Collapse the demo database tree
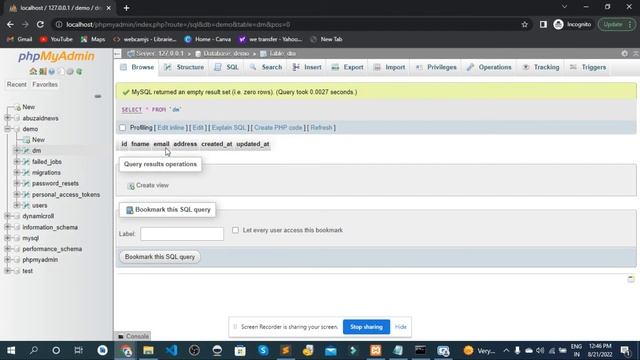The width and height of the screenshot is (640, 360). (x=7, y=129)
